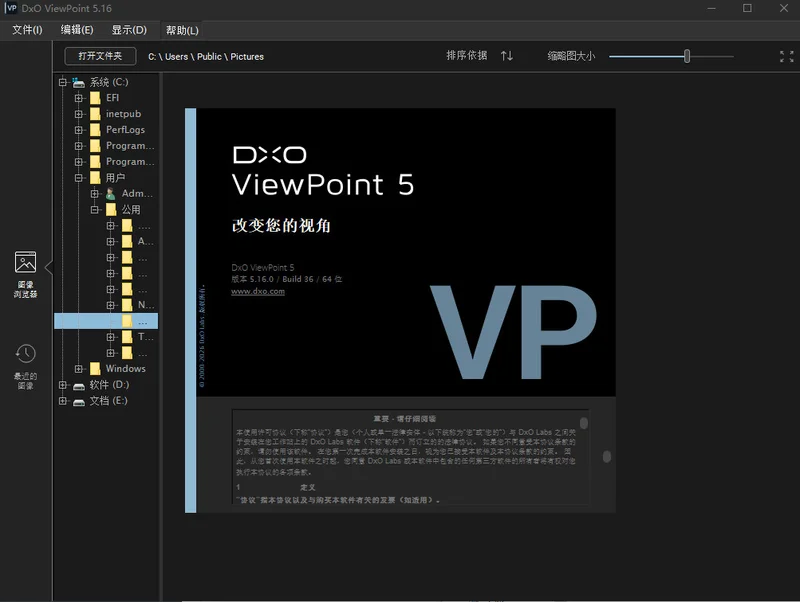This screenshot has width=800, height=602.
Task: Click the Pictures path segment
Action: pos(247,57)
